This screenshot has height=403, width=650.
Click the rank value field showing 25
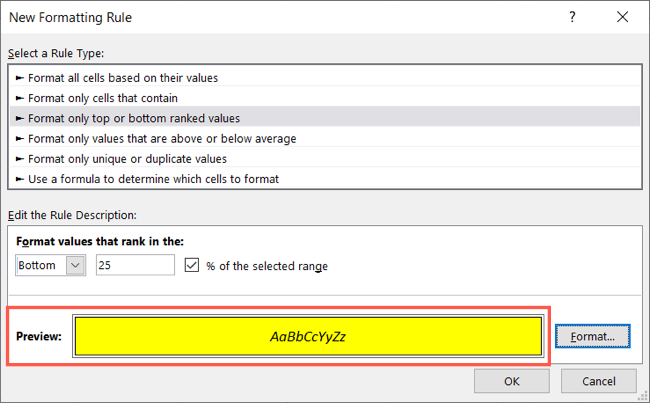click(135, 266)
